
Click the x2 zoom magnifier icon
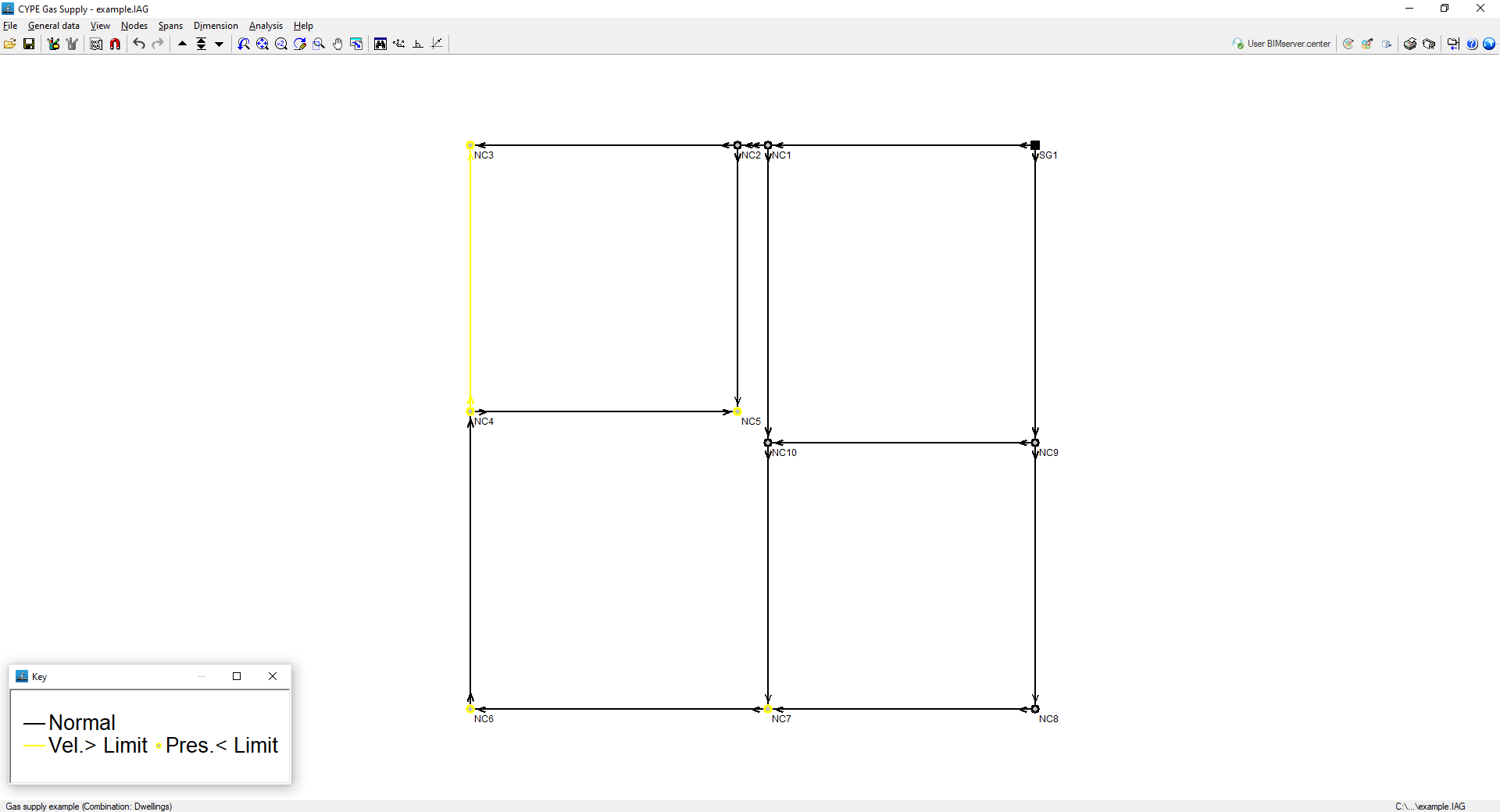tap(281, 44)
